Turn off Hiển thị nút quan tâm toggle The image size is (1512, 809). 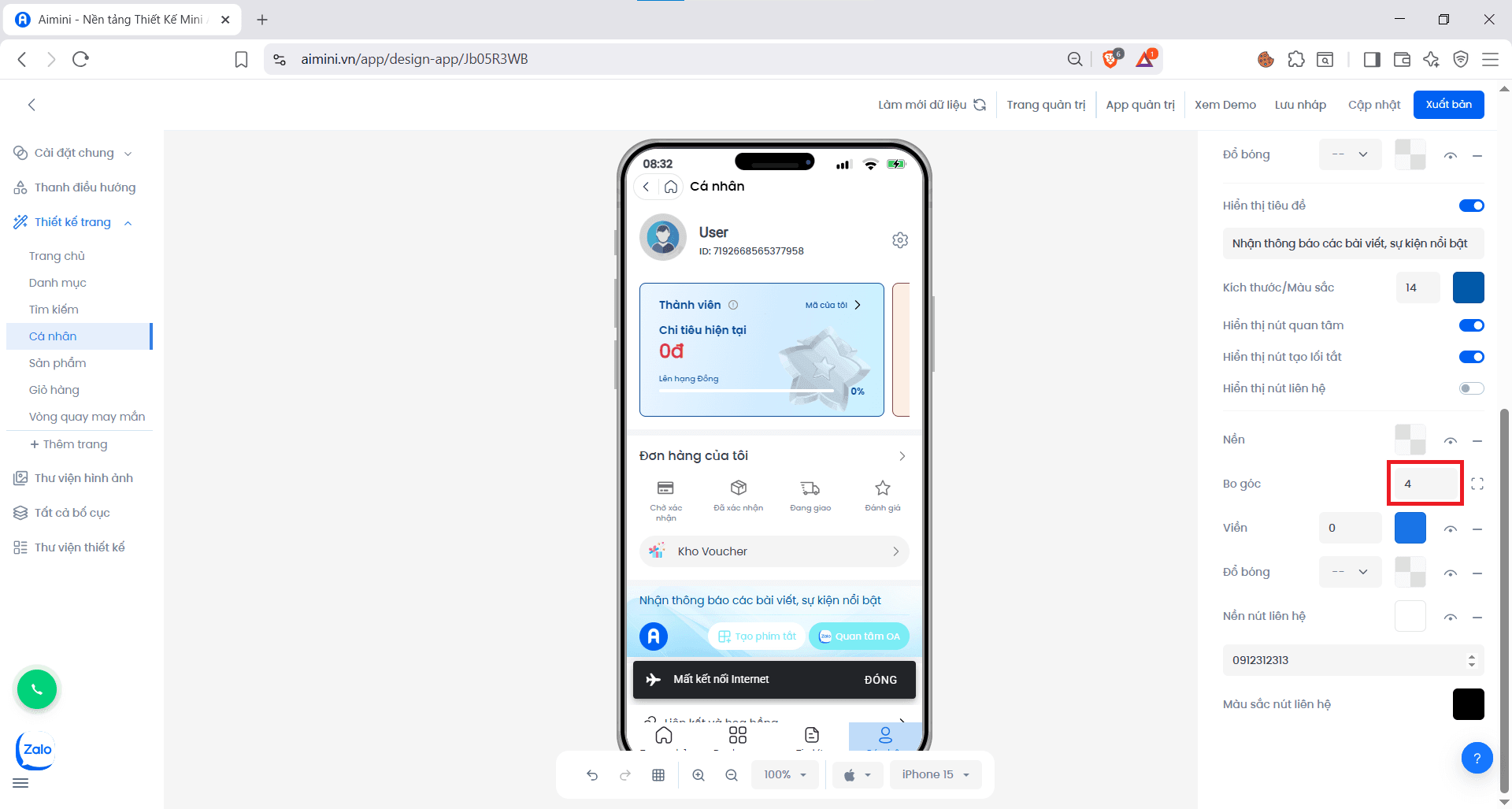click(1470, 325)
